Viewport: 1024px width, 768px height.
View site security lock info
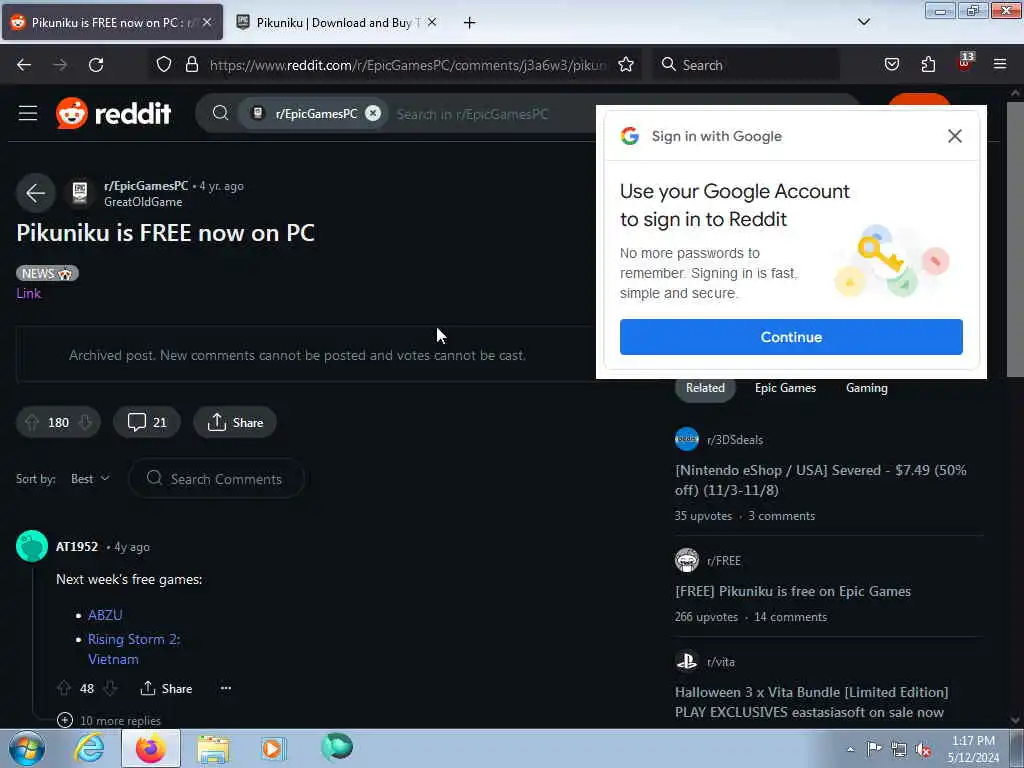click(191, 64)
